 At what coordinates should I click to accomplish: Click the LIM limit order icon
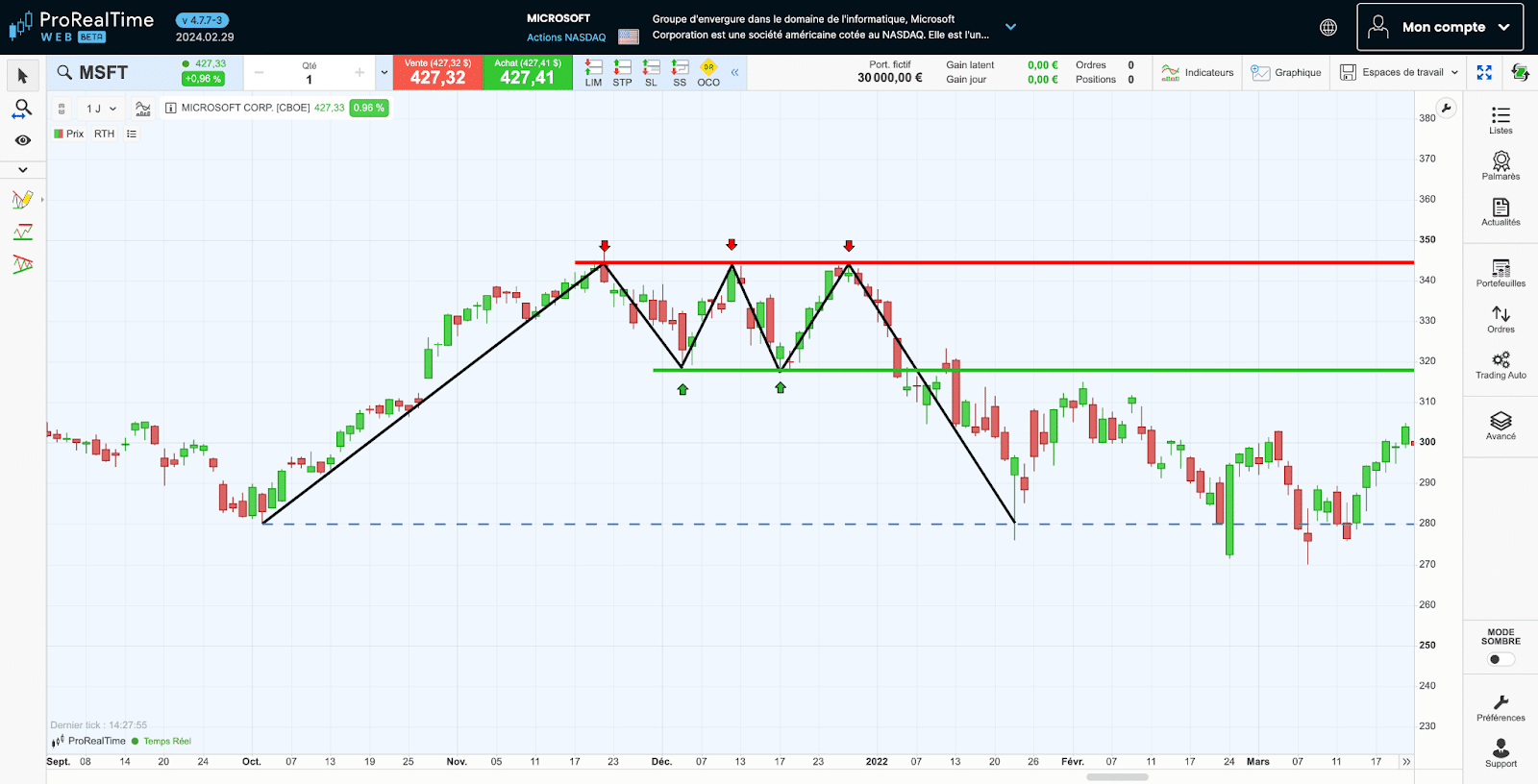click(x=594, y=72)
